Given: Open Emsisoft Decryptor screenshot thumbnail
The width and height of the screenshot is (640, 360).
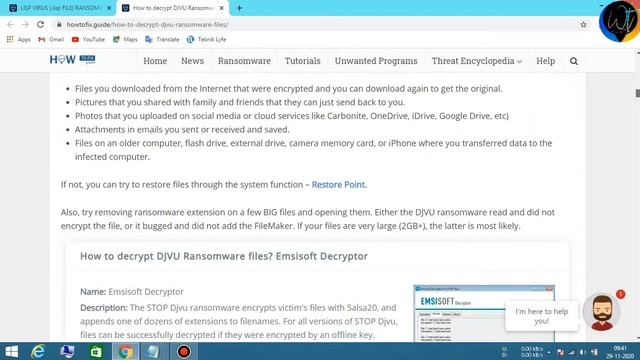Looking at the screenshot, I should [x=484, y=313].
